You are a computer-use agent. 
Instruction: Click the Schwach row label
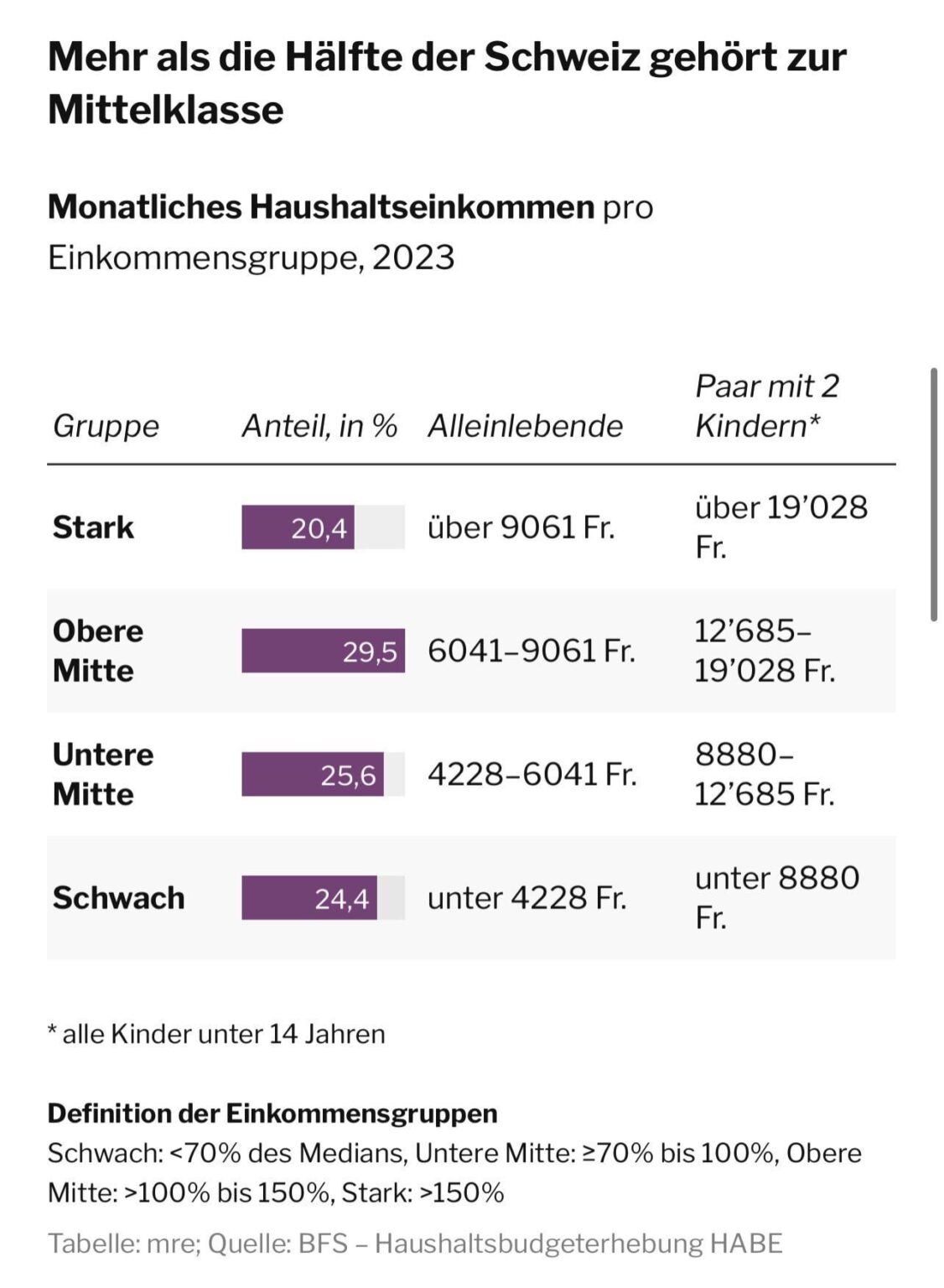click(x=118, y=898)
